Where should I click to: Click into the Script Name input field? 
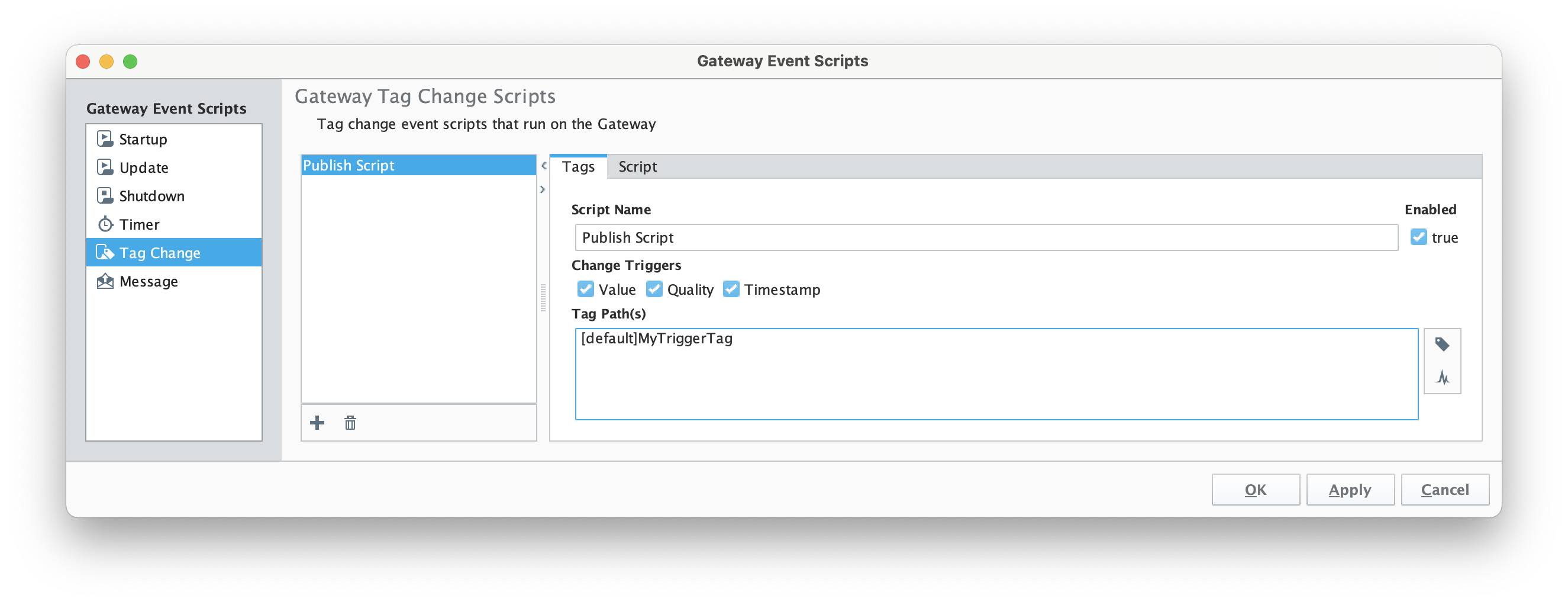(x=986, y=237)
